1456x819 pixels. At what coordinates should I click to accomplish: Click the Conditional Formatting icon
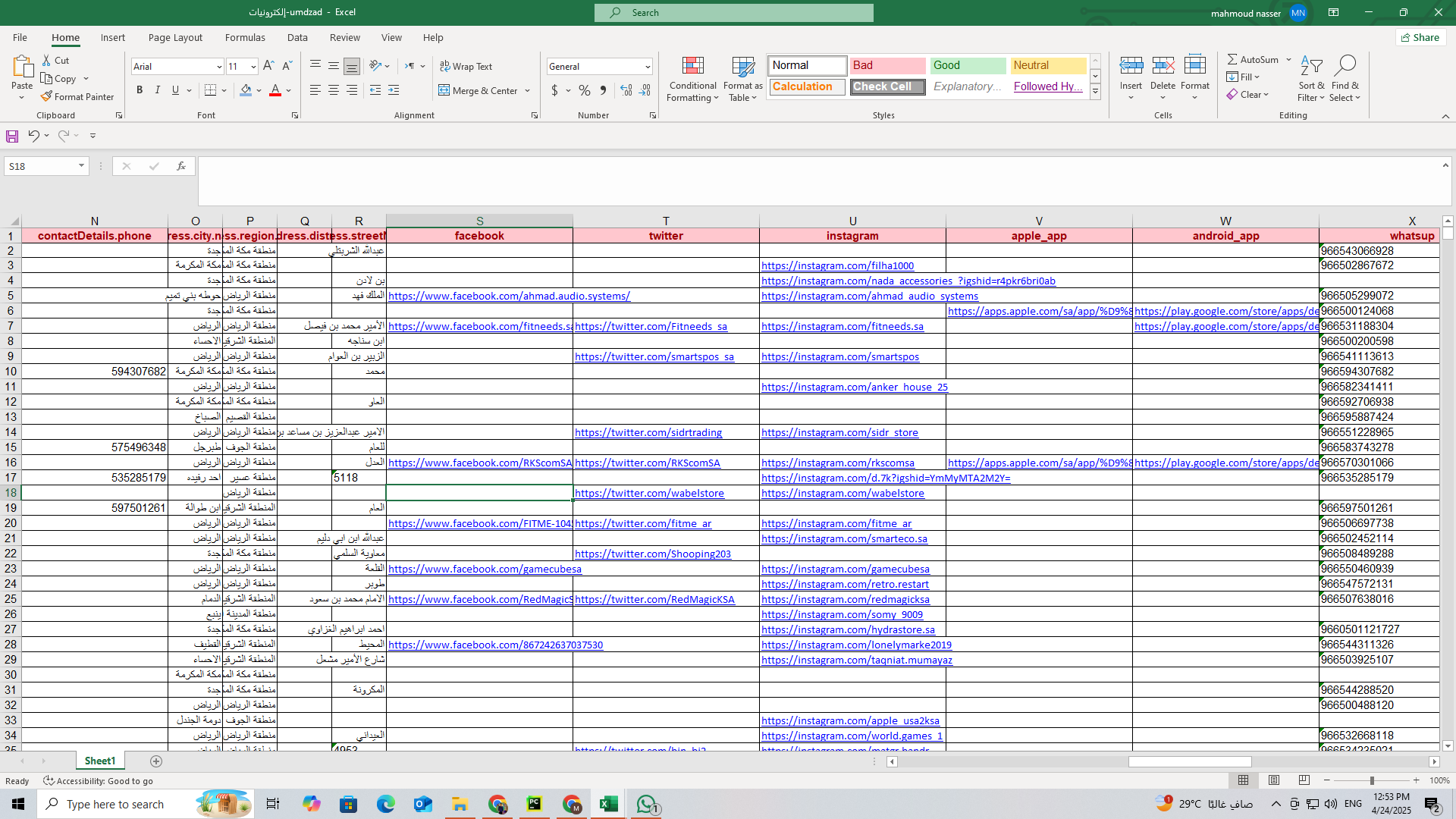point(692,66)
